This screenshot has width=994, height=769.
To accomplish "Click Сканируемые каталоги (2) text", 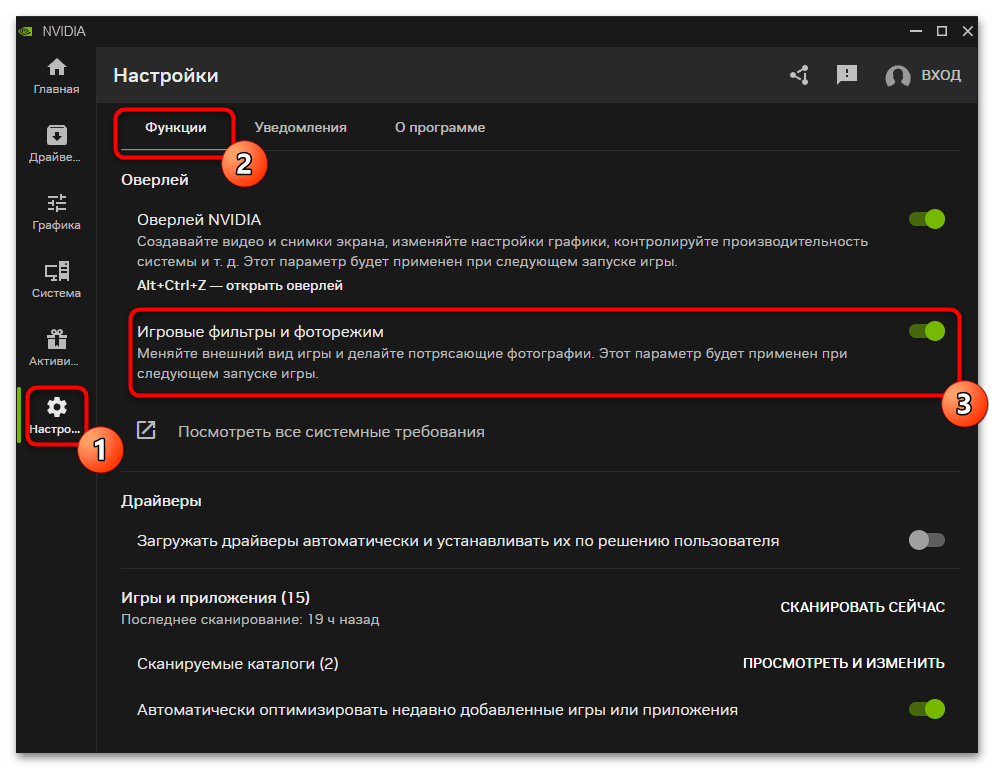I will (x=238, y=664).
